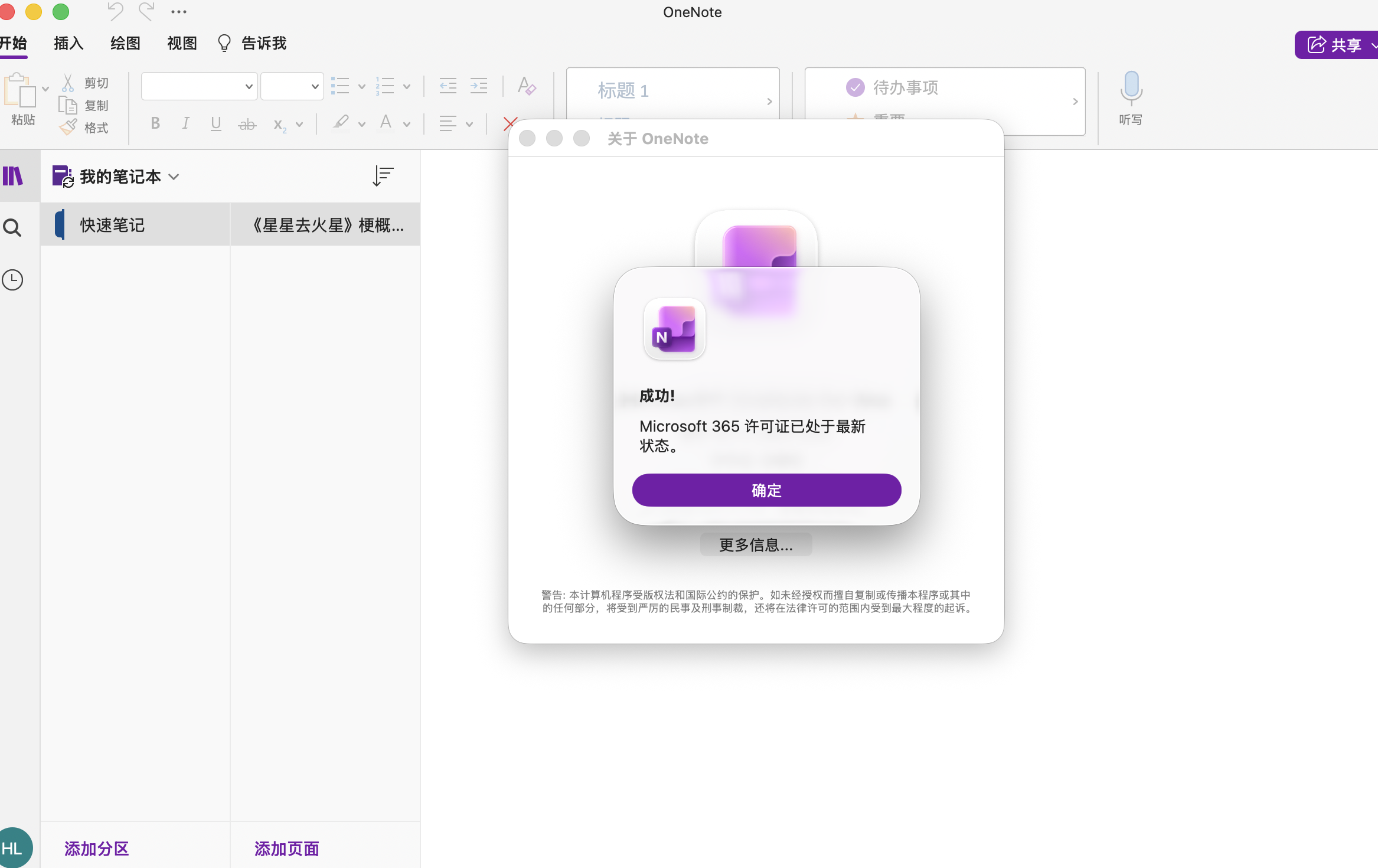Open the font size combo box

pos(292,86)
